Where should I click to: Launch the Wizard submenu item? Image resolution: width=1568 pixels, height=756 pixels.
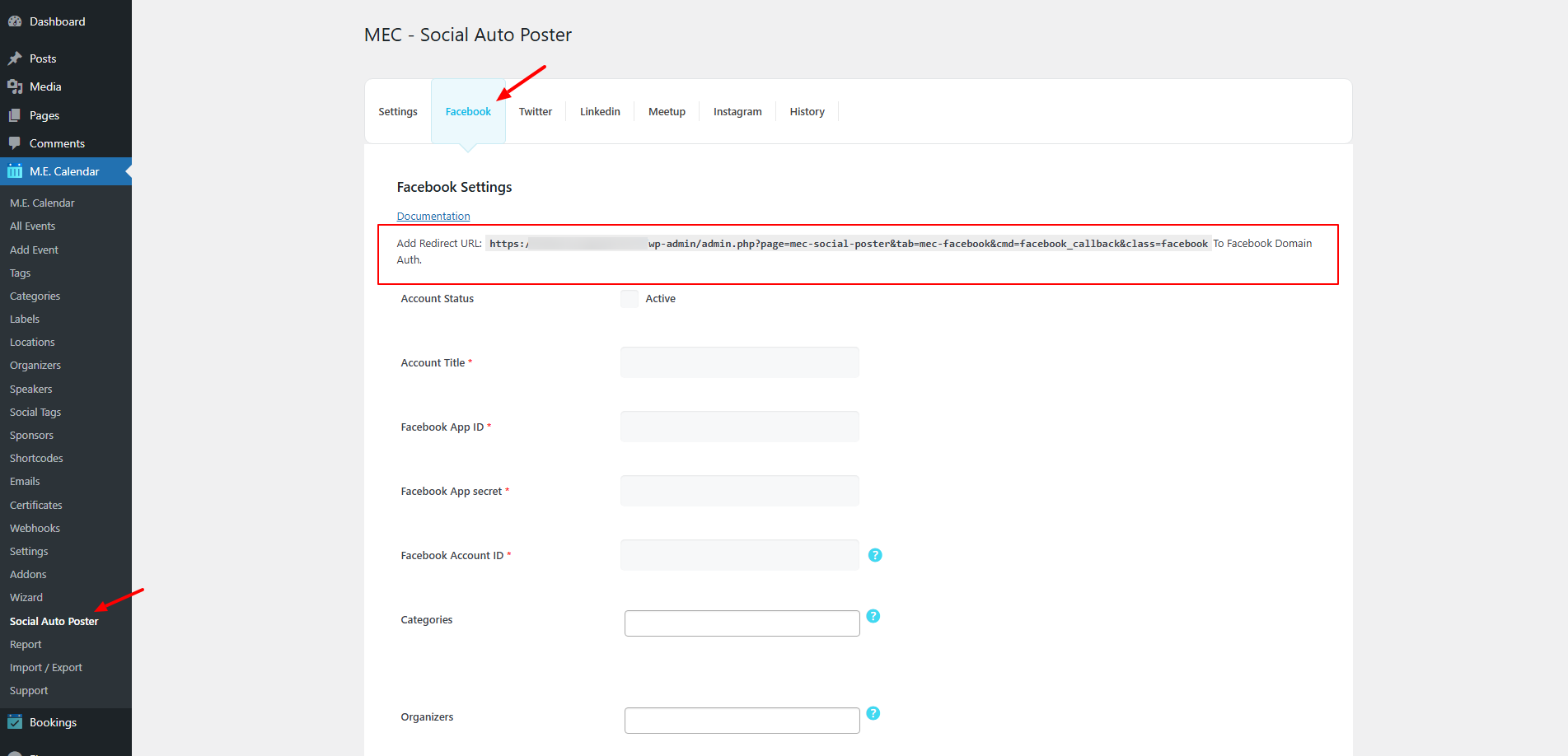26,597
